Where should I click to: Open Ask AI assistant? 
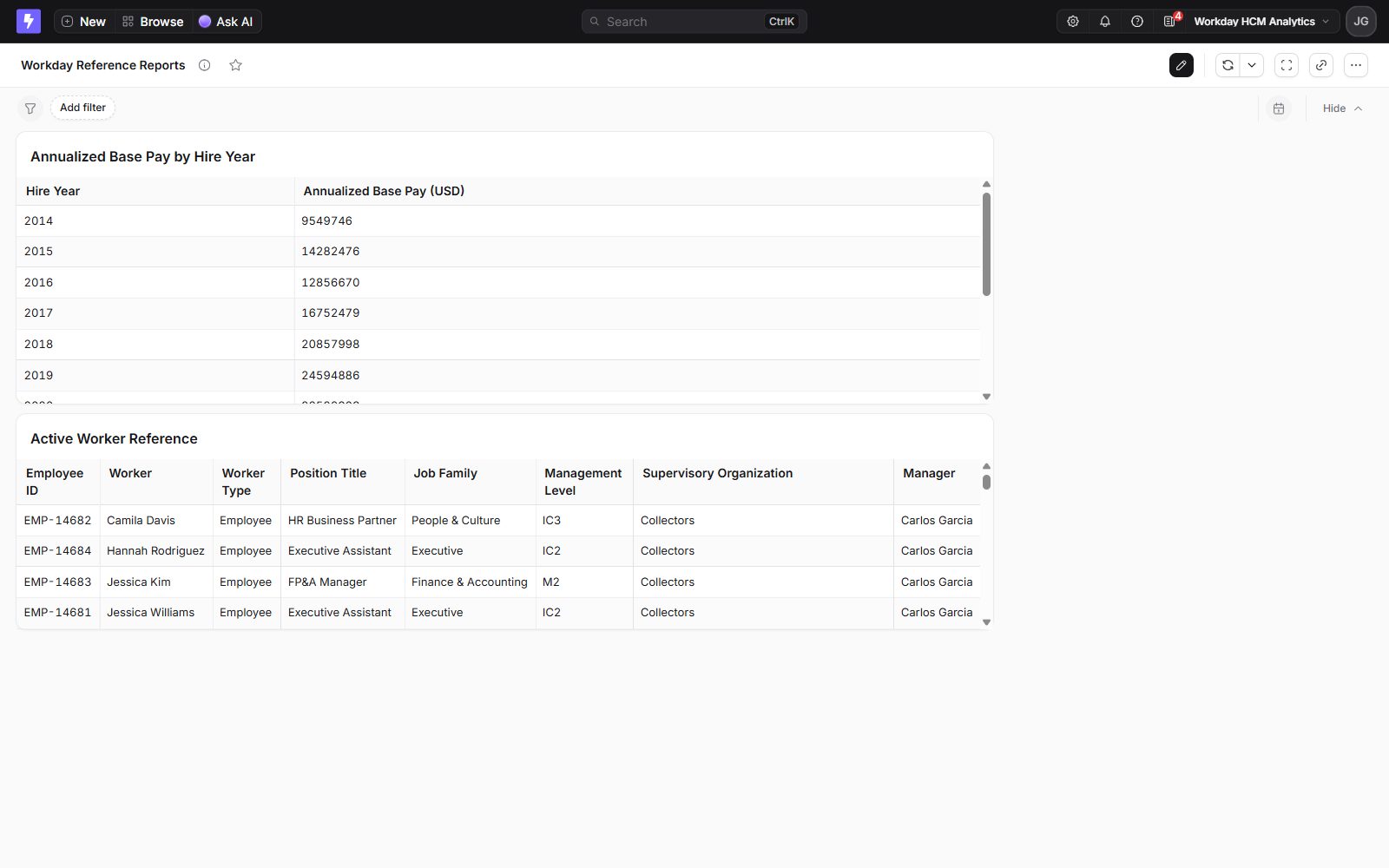pos(226,22)
